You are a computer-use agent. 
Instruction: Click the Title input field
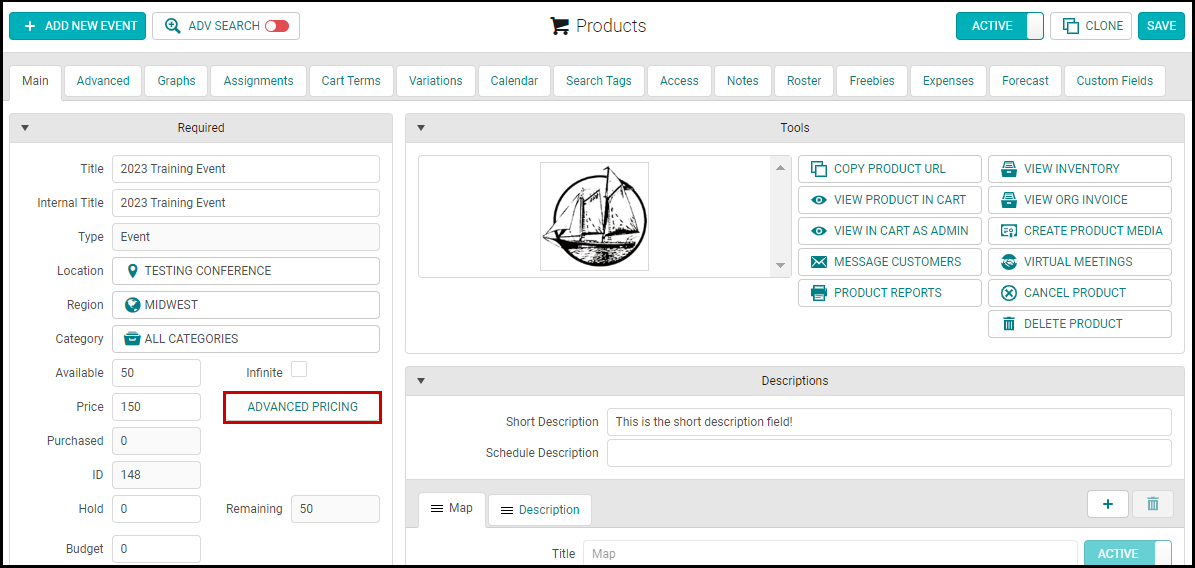(245, 169)
